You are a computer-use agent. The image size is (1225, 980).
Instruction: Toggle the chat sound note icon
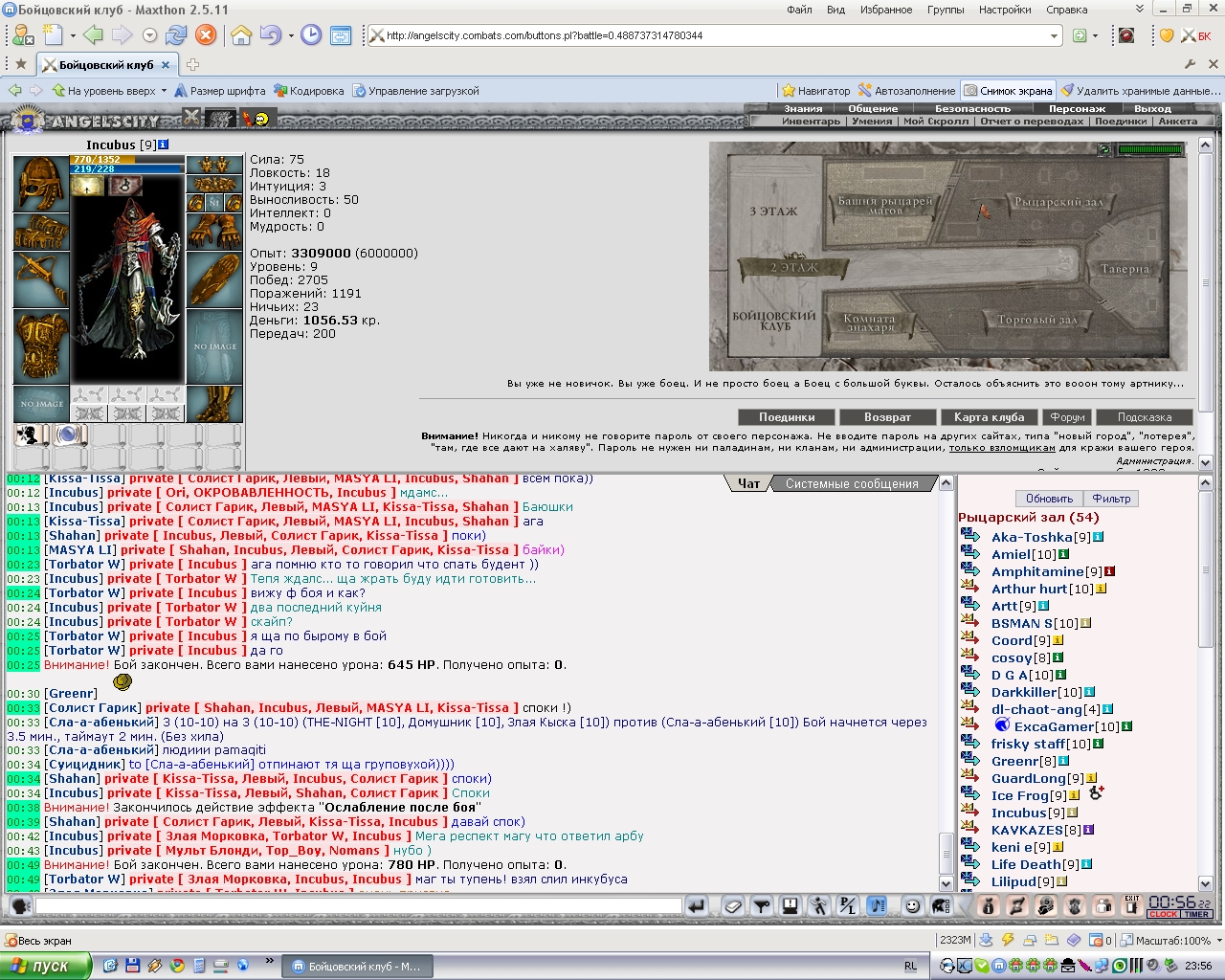click(x=877, y=905)
